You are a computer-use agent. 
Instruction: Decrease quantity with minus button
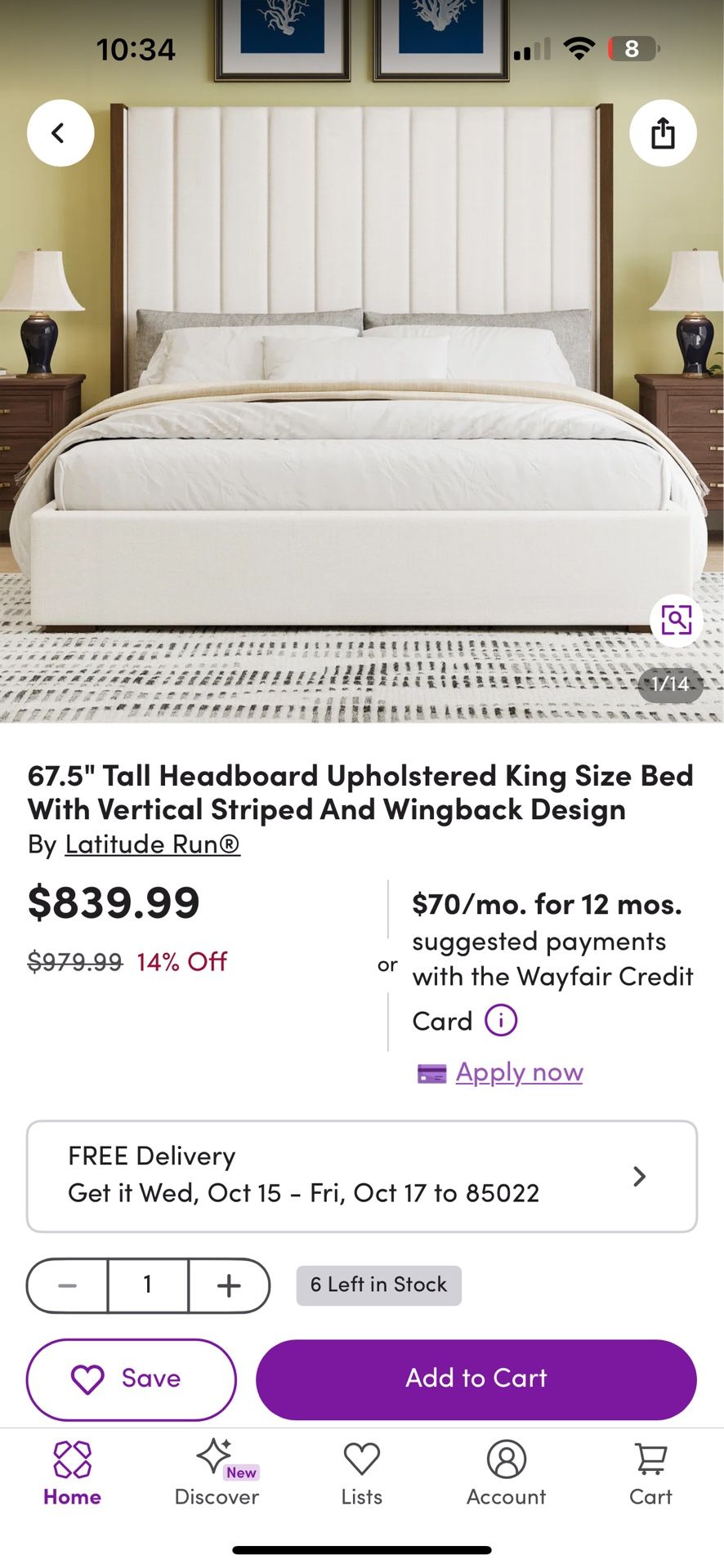pyautogui.click(x=68, y=1285)
